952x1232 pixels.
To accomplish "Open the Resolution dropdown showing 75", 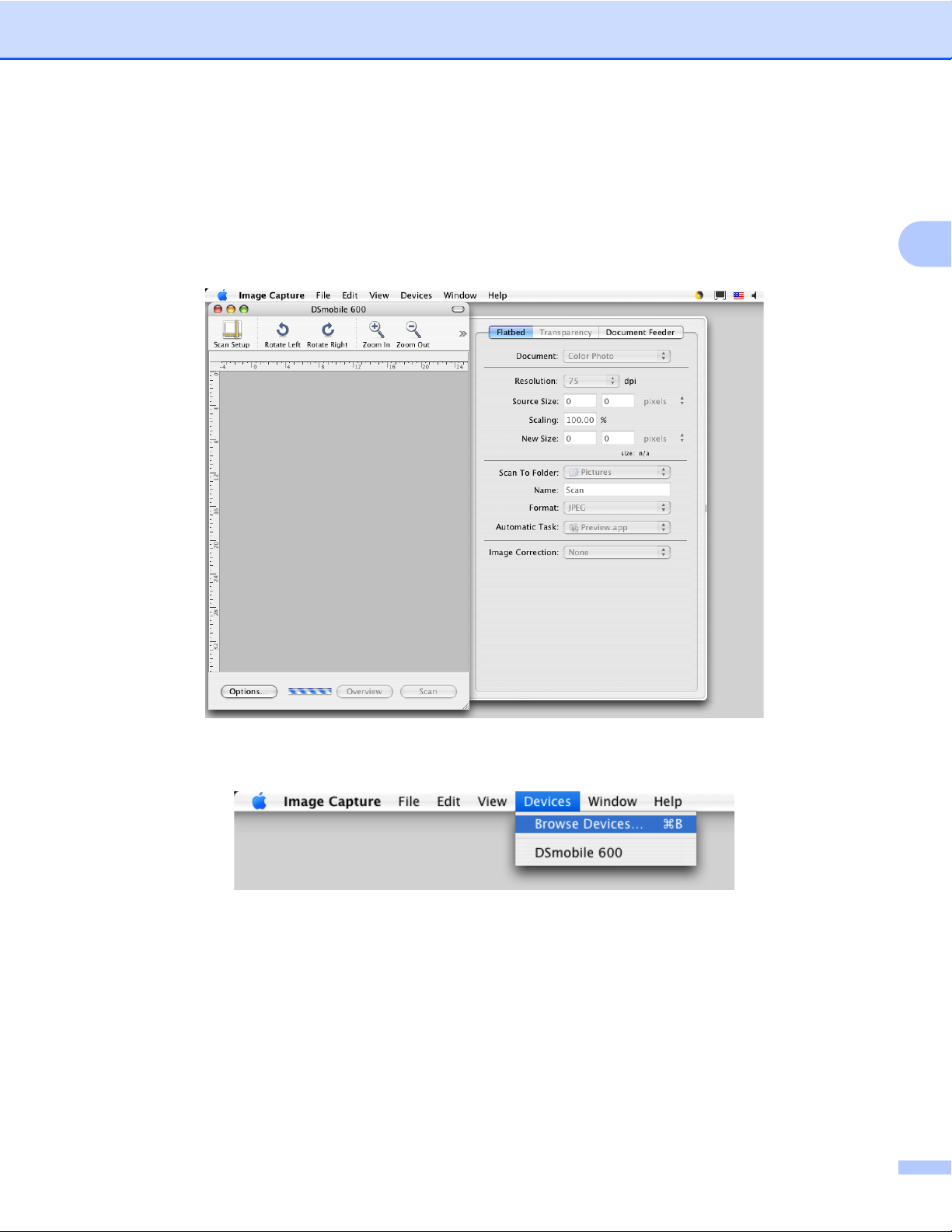I will (591, 381).
